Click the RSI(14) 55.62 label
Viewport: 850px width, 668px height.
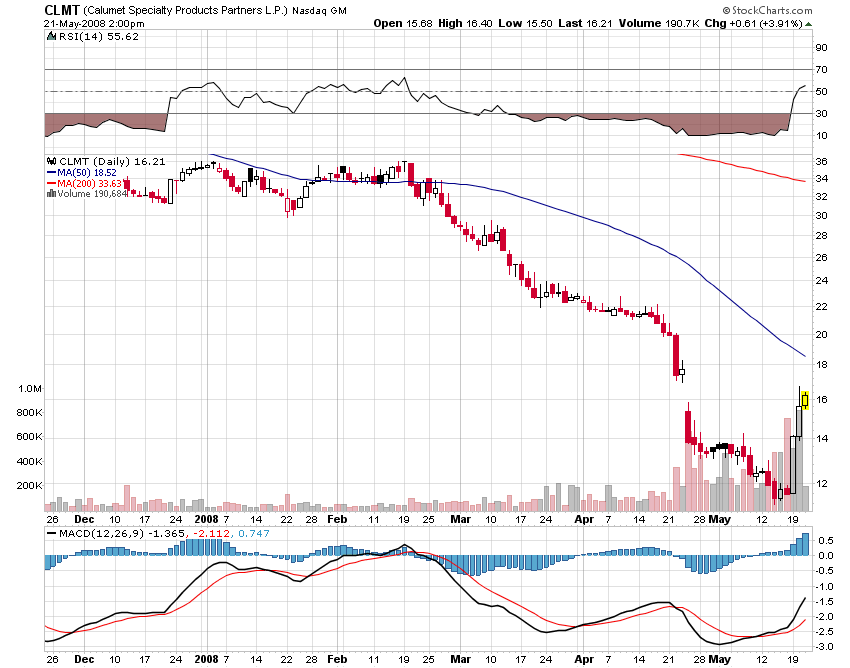tap(99, 36)
